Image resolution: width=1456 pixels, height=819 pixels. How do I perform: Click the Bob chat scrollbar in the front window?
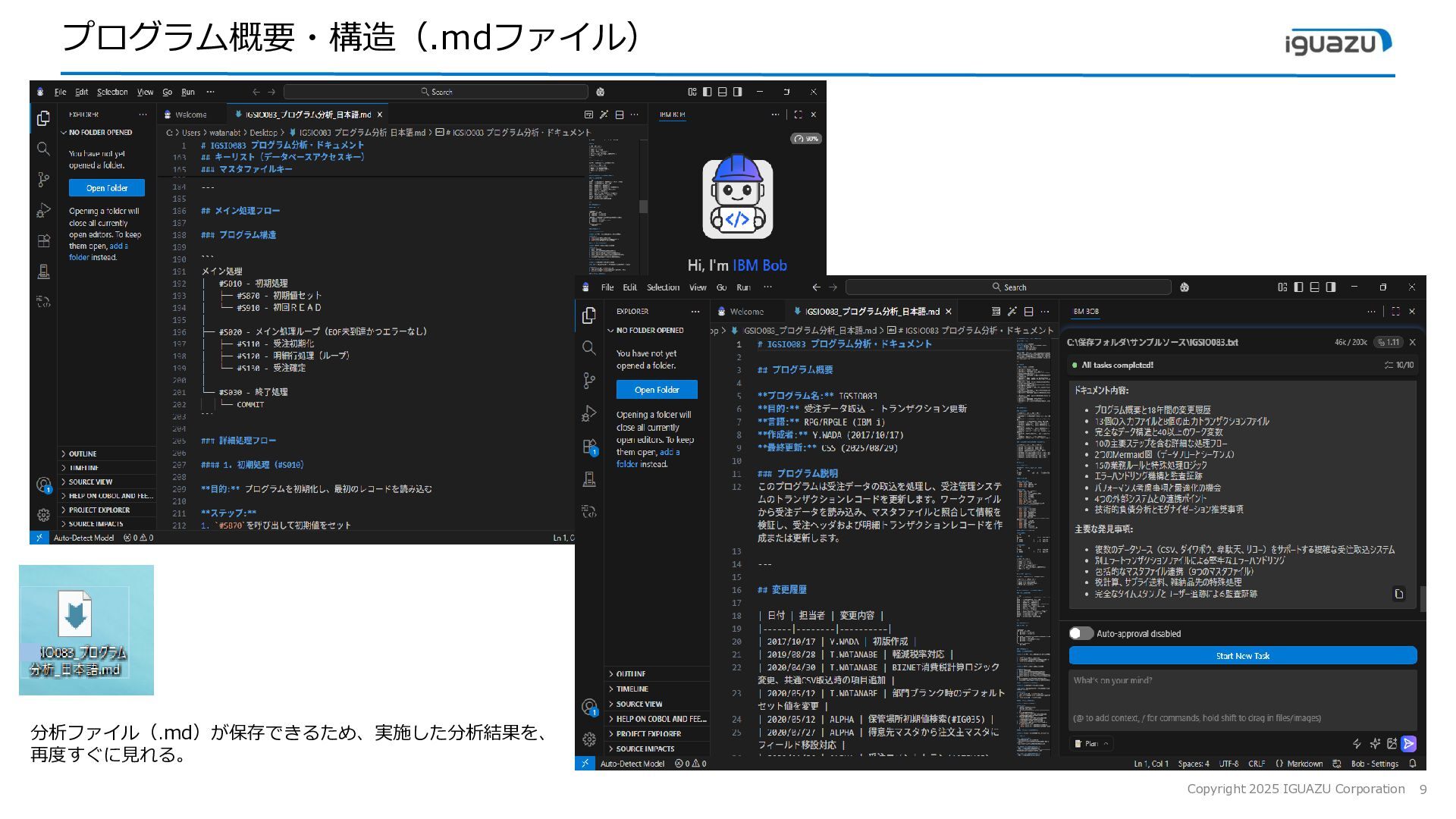point(1423,599)
